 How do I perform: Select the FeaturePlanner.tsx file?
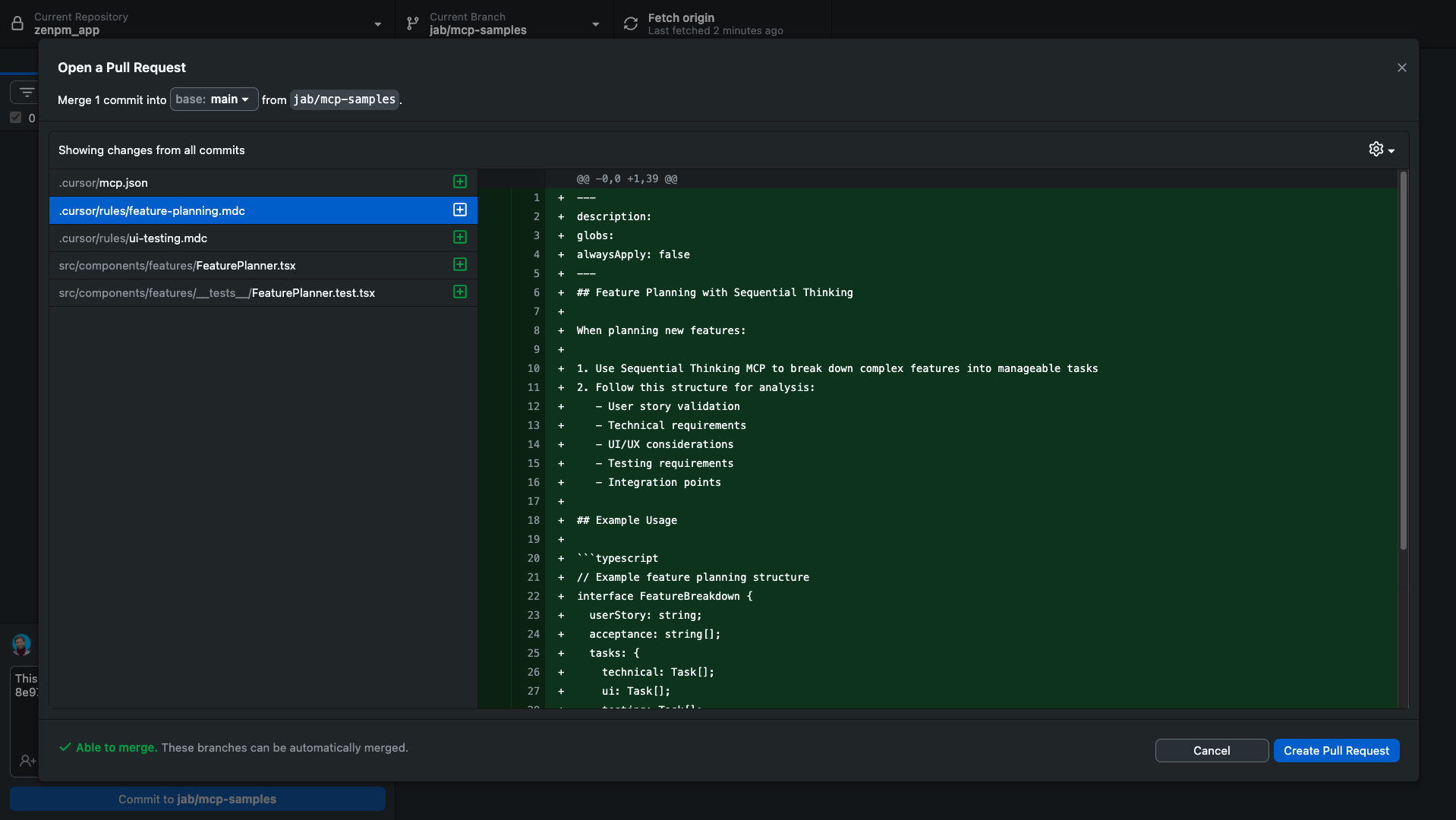click(x=263, y=266)
